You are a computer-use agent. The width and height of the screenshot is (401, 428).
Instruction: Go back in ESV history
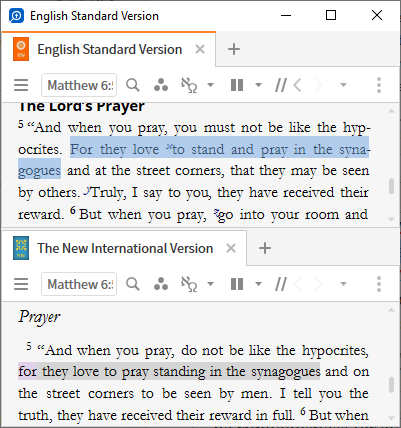(298, 85)
